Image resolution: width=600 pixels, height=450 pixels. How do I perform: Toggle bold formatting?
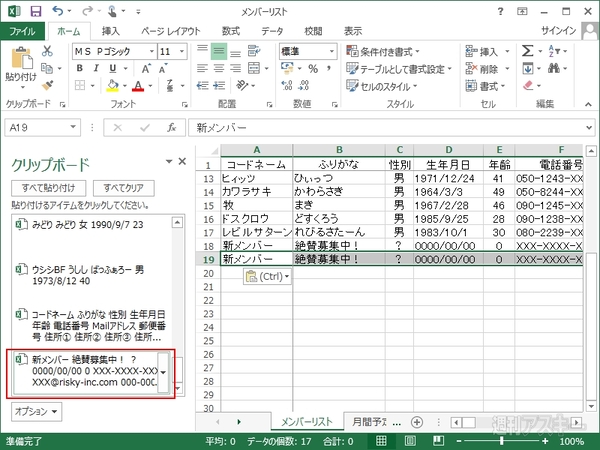pyautogui.click(x=80, y=68)
